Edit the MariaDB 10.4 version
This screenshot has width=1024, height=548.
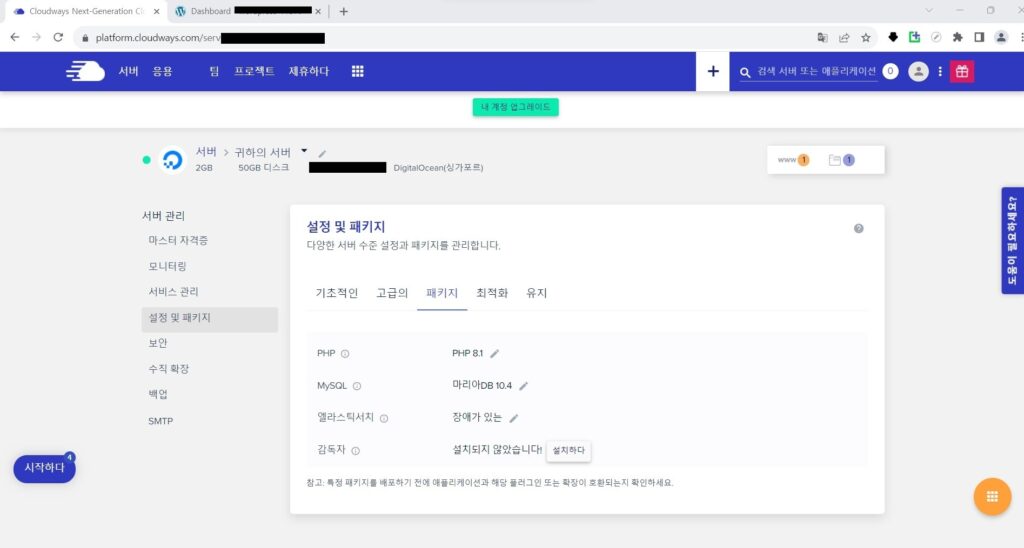pyautogui.click(x=523, y=386)
